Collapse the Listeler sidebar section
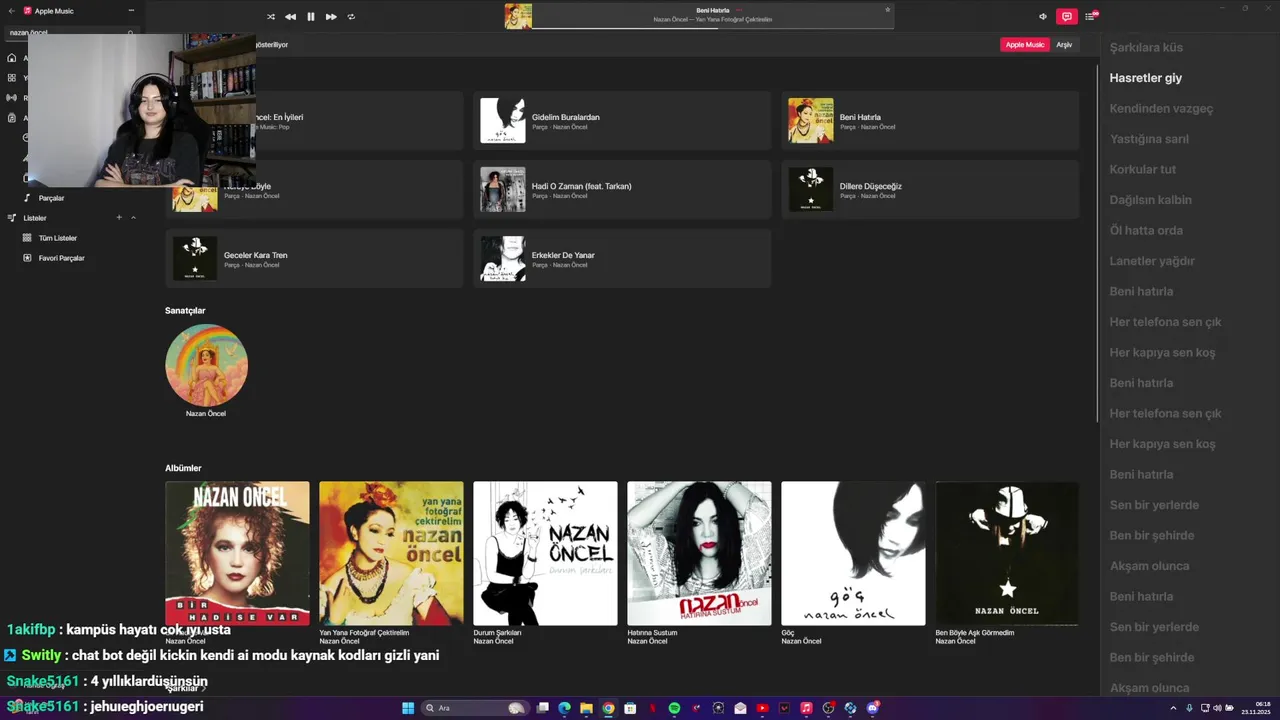The height and width of the screenshot is (720, 1280). pos(133,218)
